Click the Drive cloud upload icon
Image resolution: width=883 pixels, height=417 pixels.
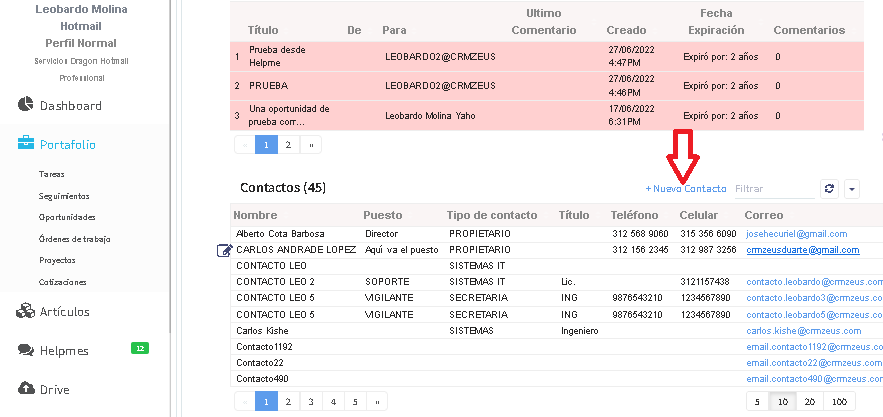(26, 388)
